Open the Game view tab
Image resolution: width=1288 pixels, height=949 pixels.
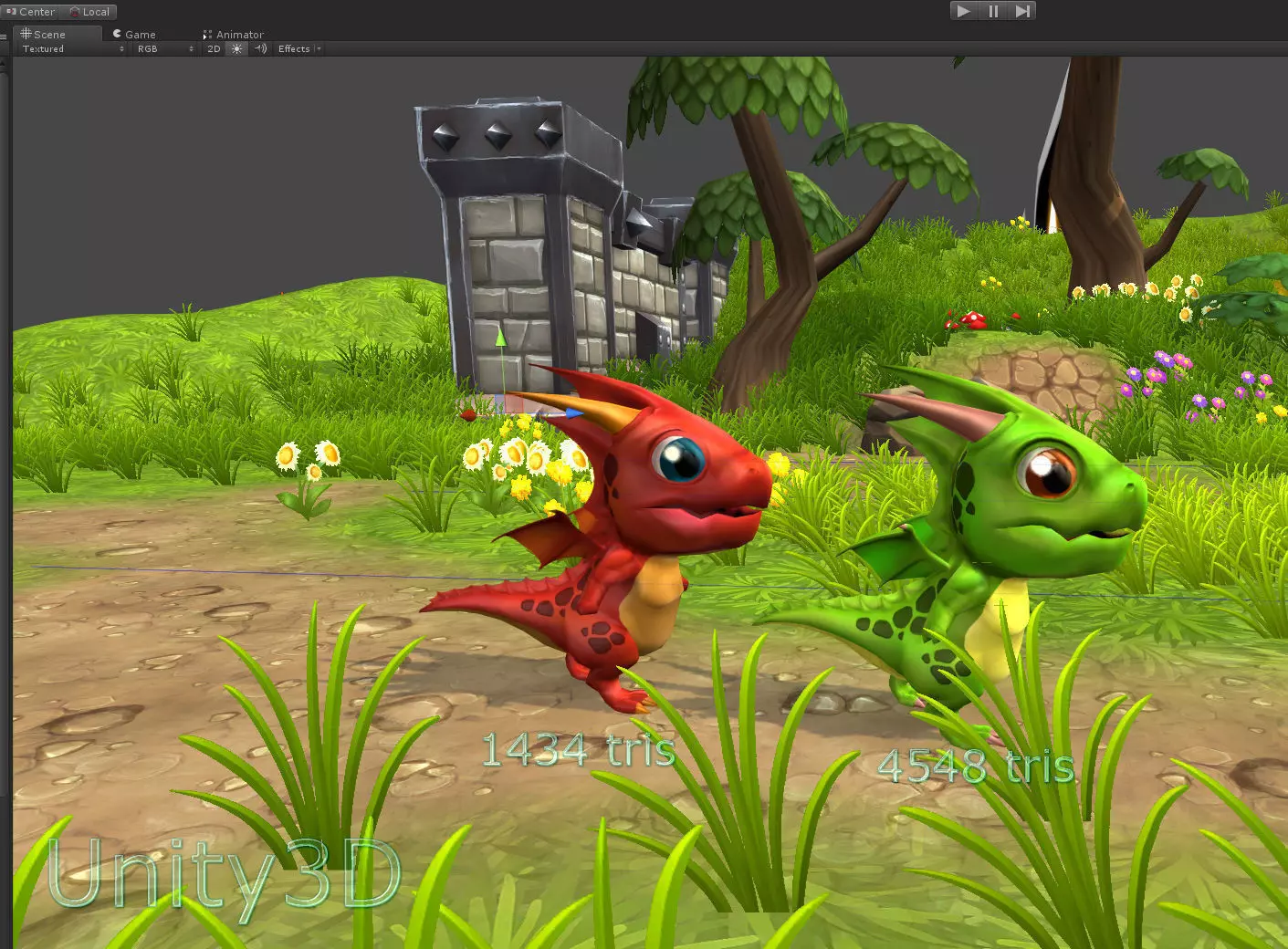134,34
